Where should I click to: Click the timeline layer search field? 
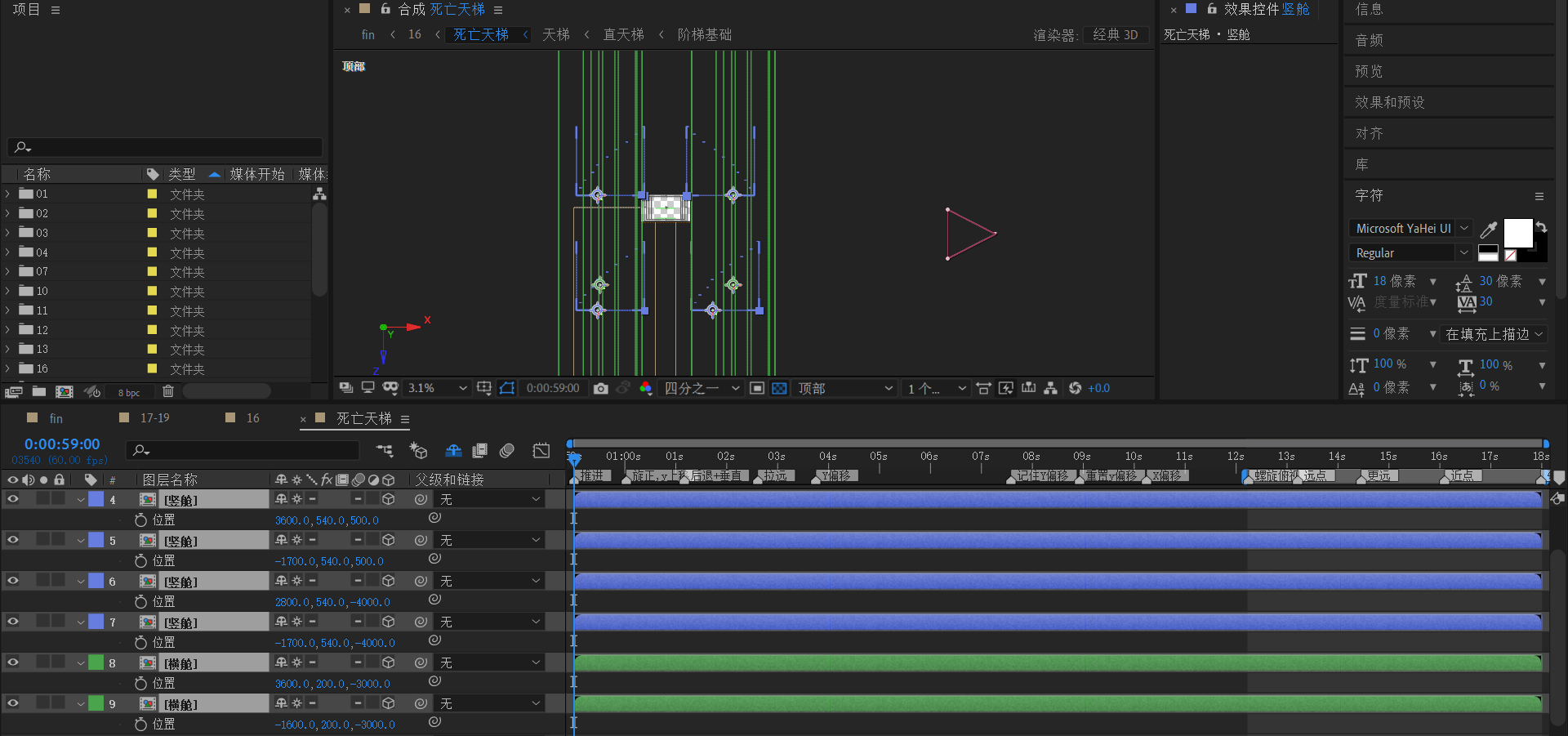point(243,450)
